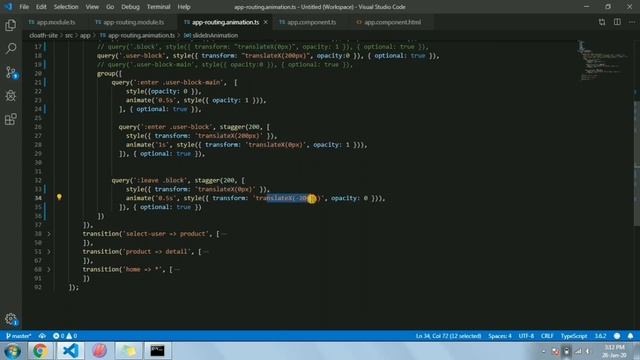Open the Go menu
Screen dimensions: 640x360
pyautogui.click(x=110, y=7)
